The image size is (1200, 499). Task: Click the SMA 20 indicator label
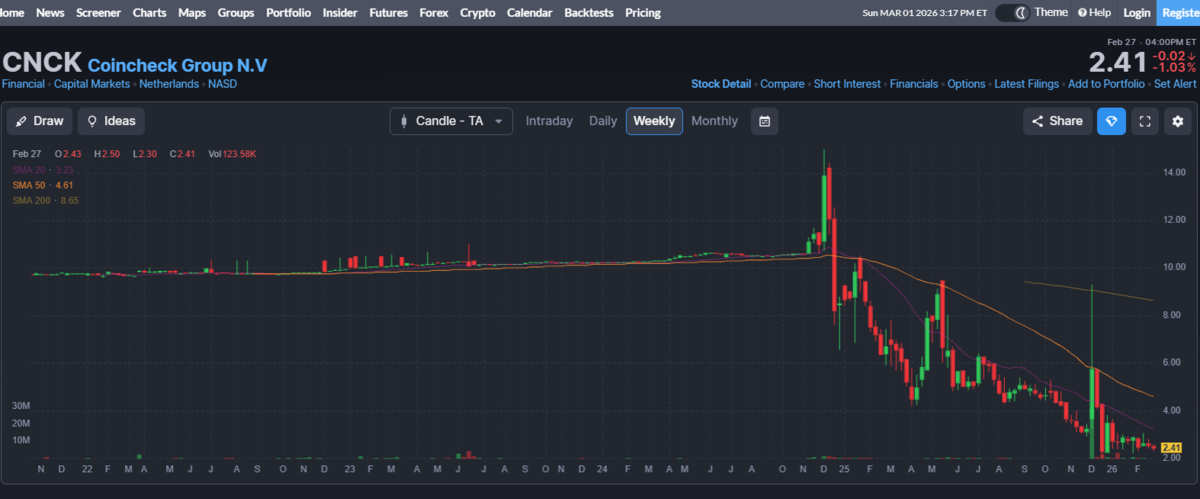point(45,170)
